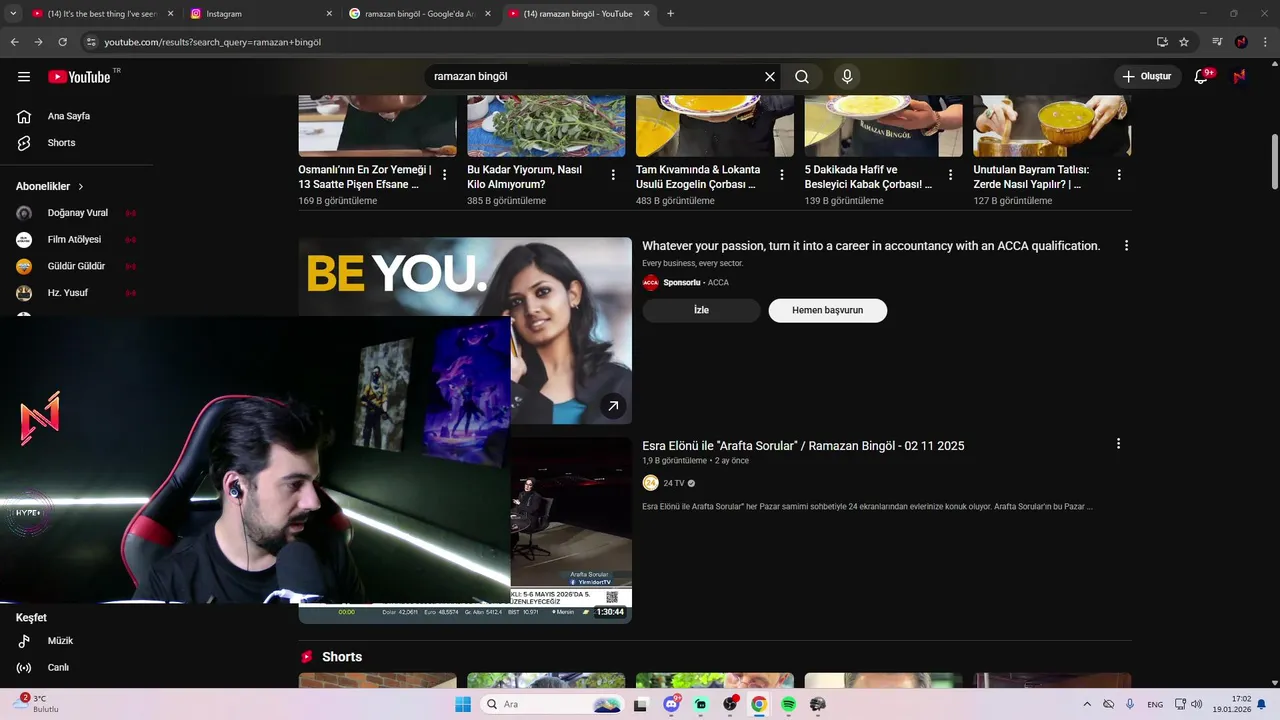Click the Chrome address bar URL
Viewport: 1280px width, 720px height.
[x=212, y=42]
